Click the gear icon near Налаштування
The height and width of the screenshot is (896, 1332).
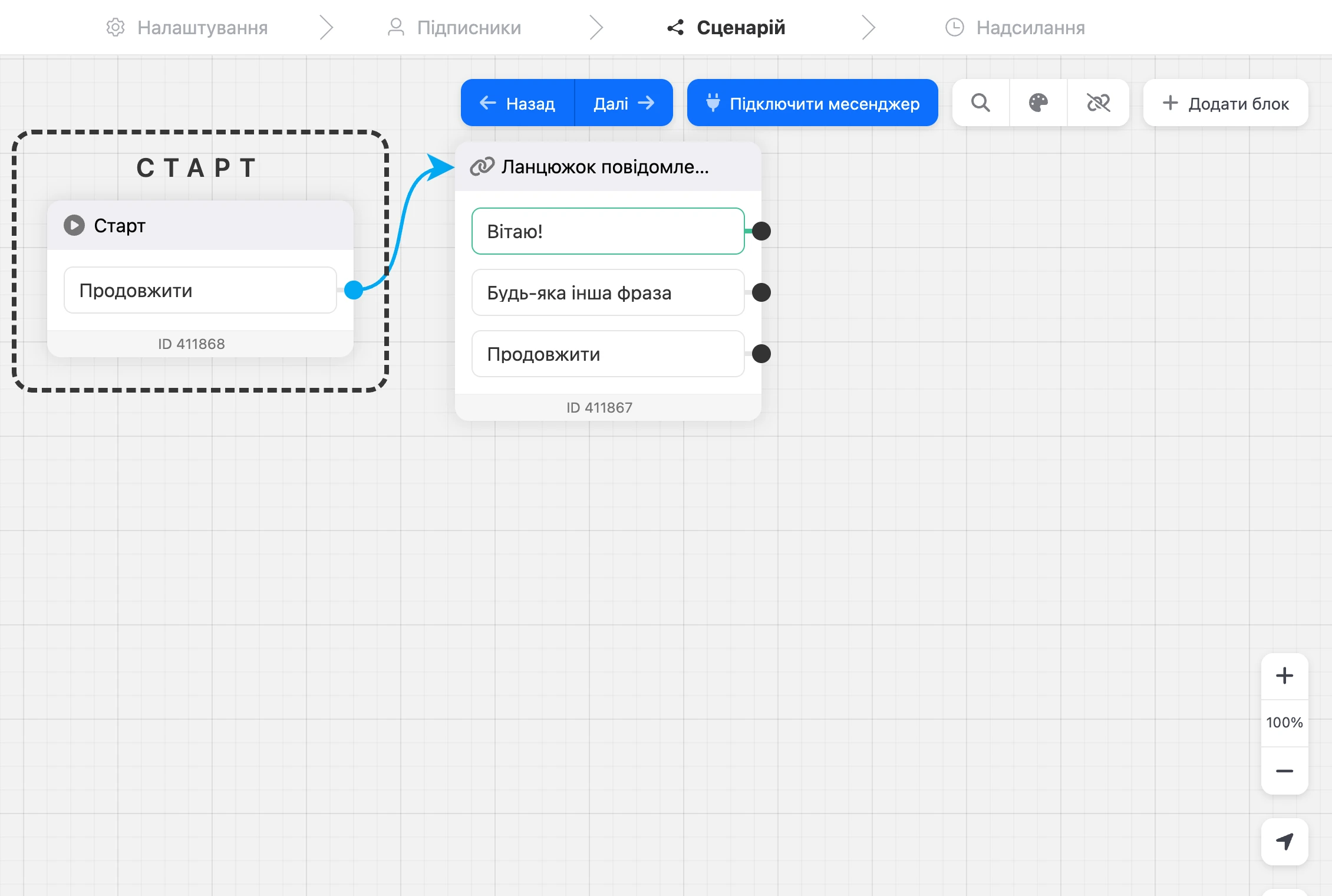coord(116,27)
